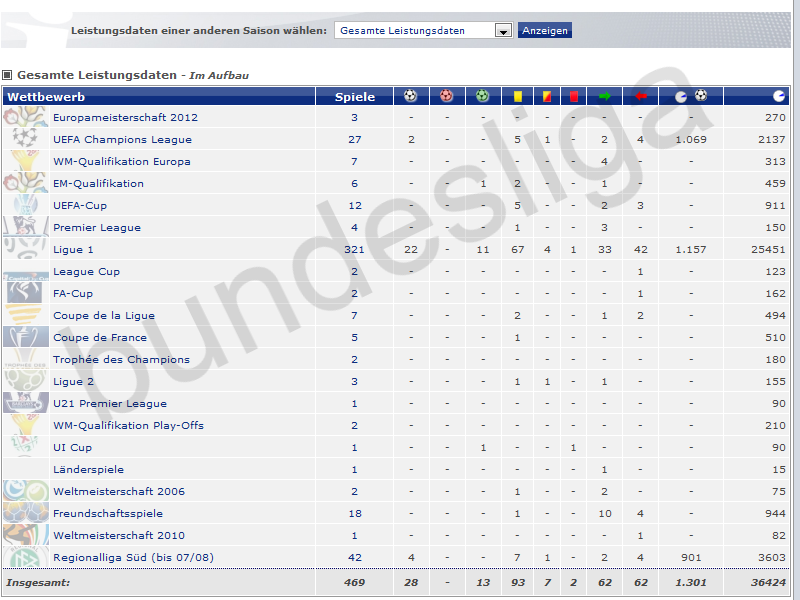Screen dimensions: 800x600
Task: Open the Freundschaftsspiele link
Action: point(108,513)
